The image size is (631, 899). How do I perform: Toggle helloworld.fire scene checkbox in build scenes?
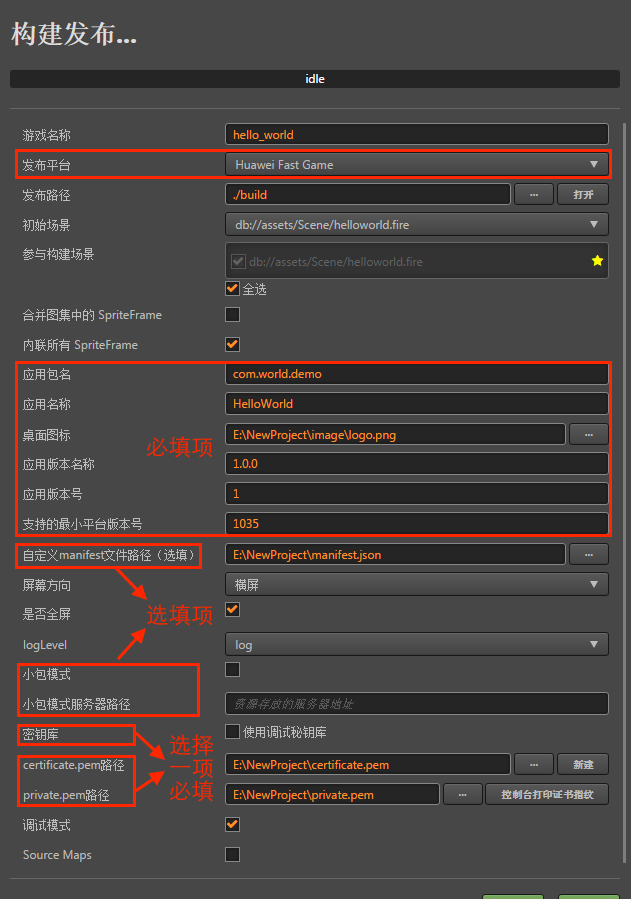(x=238, y=261)
